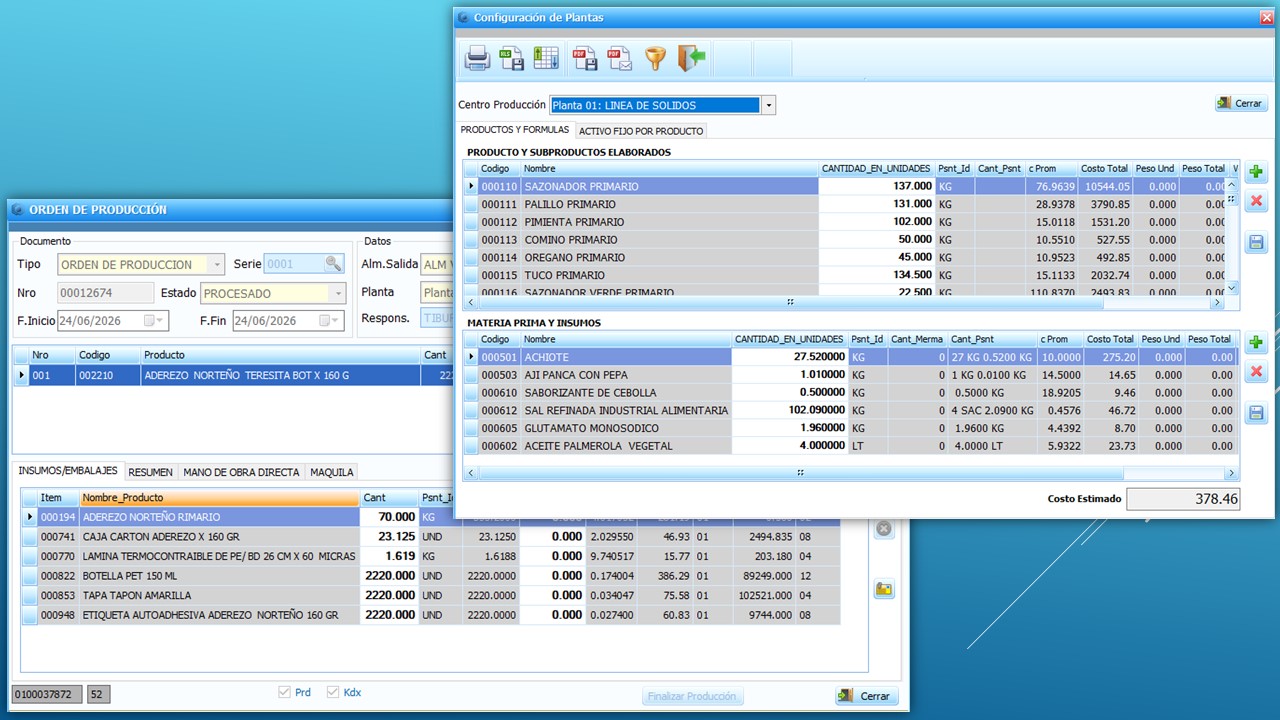The height and width of the screenshot is (720, 1280).
Task: Click the Costo Estimado value field
Action: [x=1183, y=499]
